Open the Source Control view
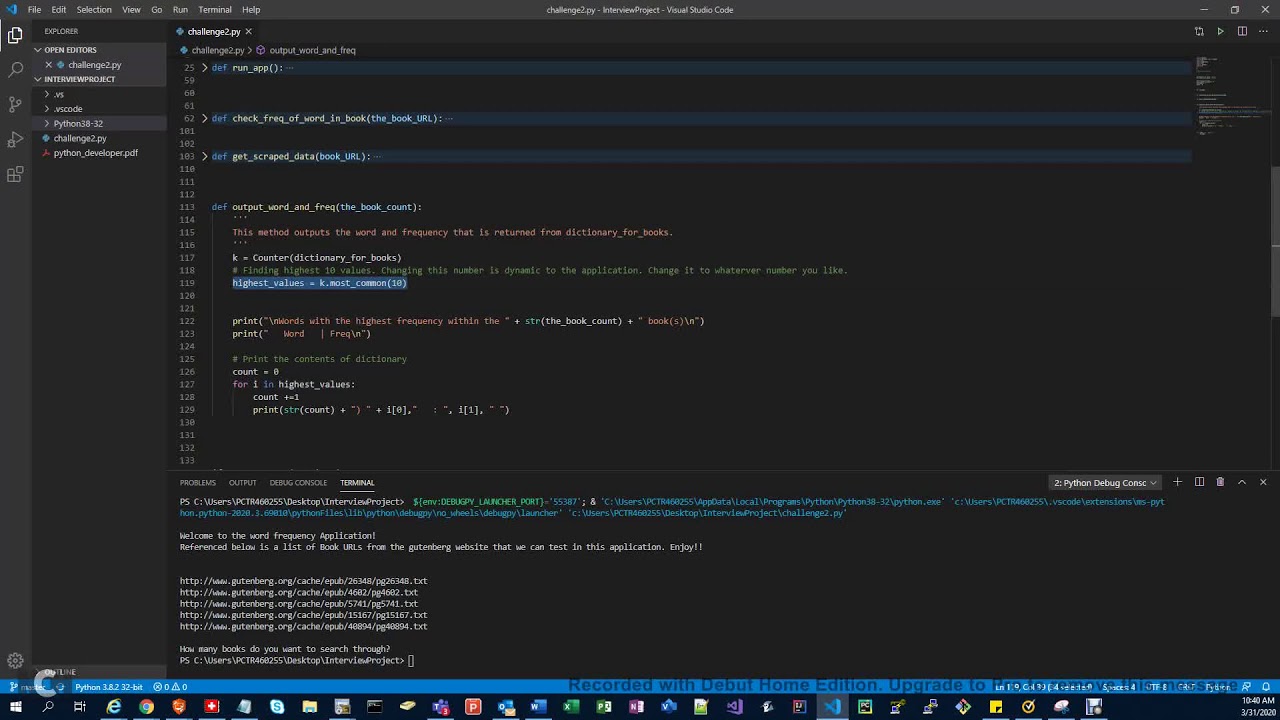 [x=15, y=104]
